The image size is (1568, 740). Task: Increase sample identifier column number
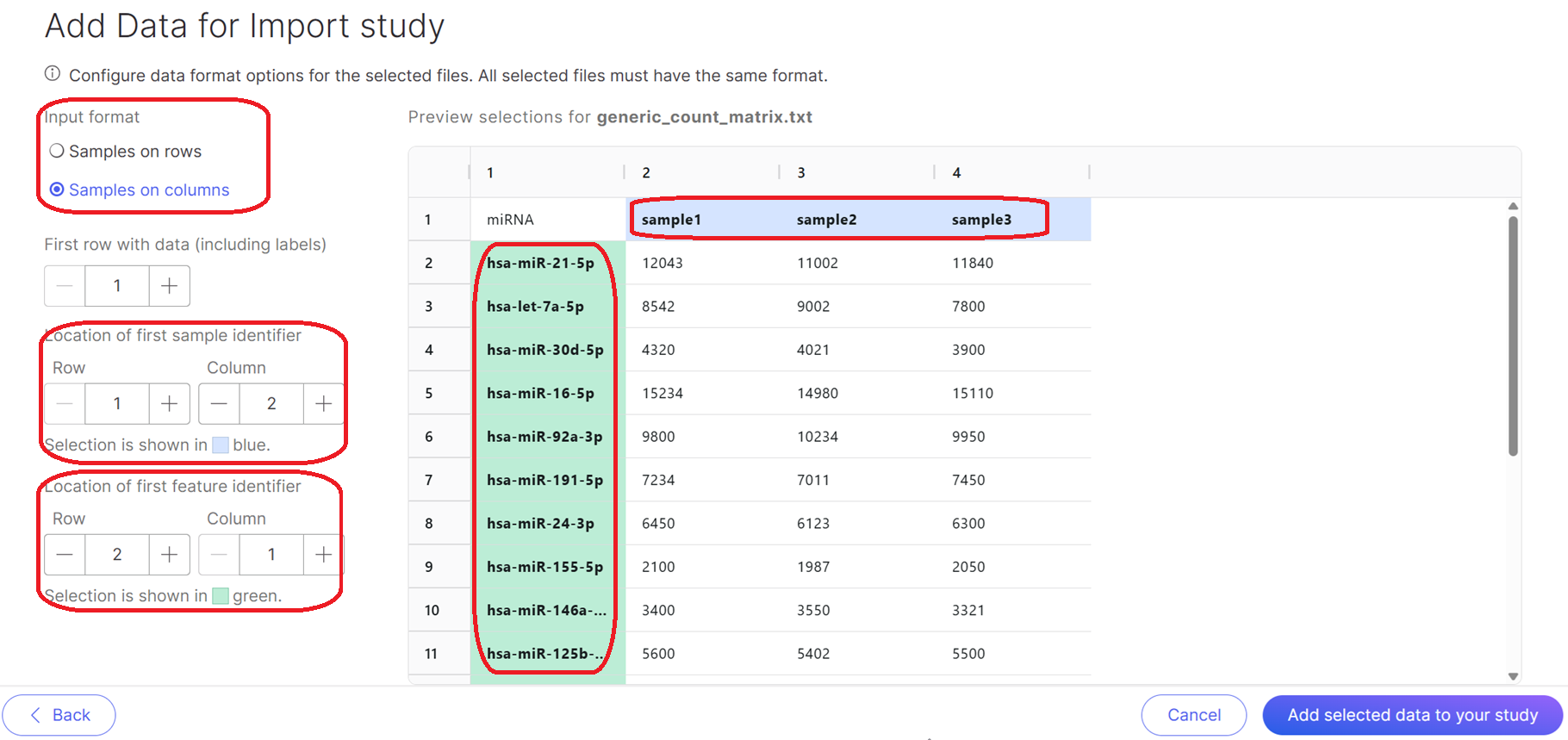323,403
